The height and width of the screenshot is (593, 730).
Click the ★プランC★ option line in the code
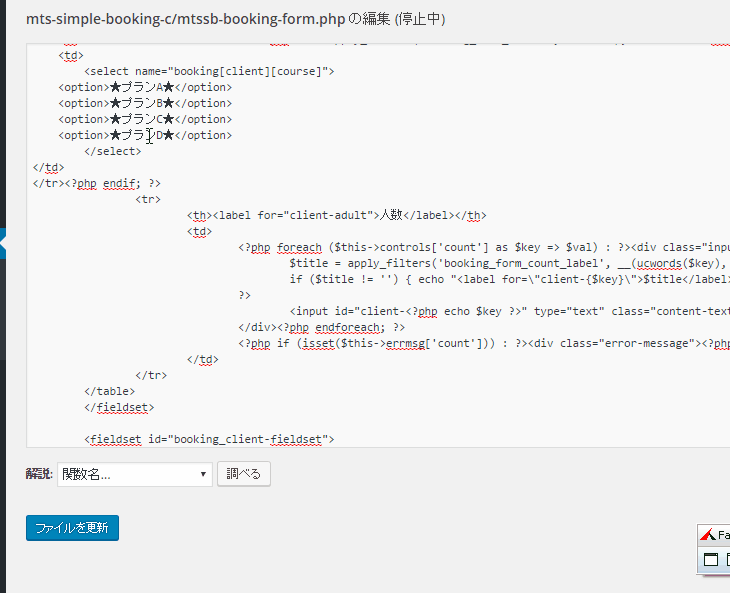pos(145,119)
